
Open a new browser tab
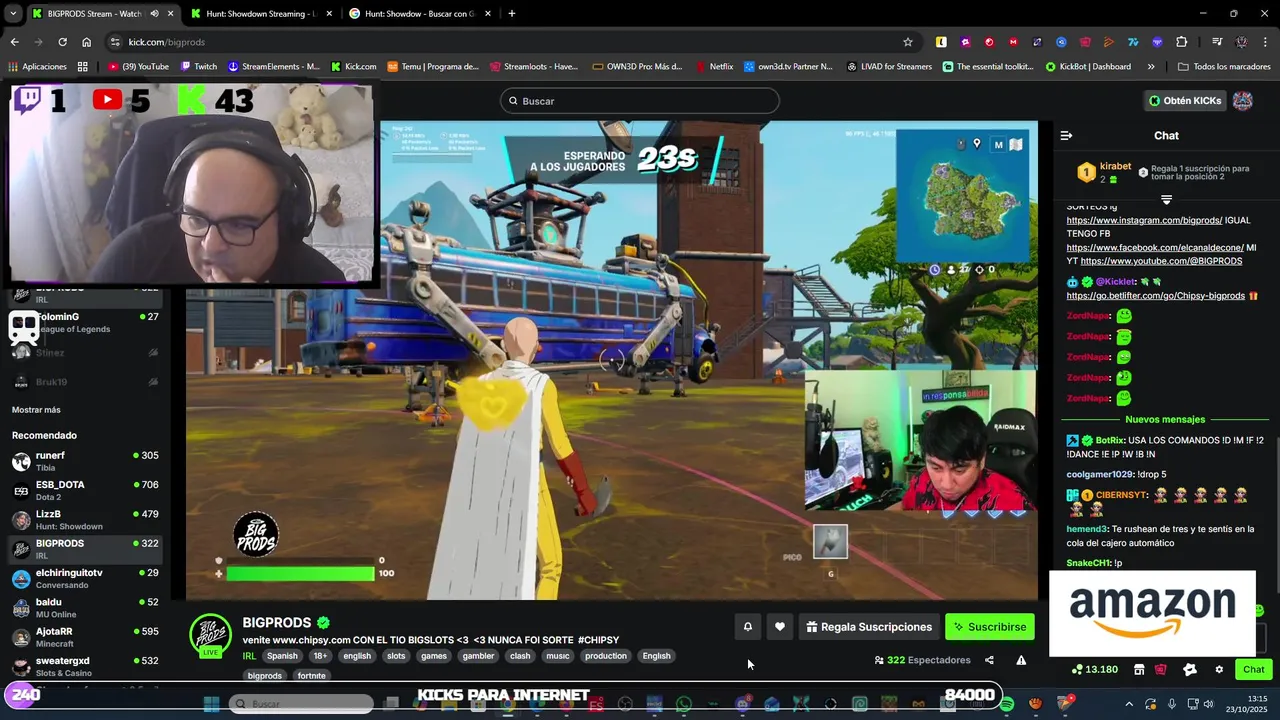tap(512, 14)
